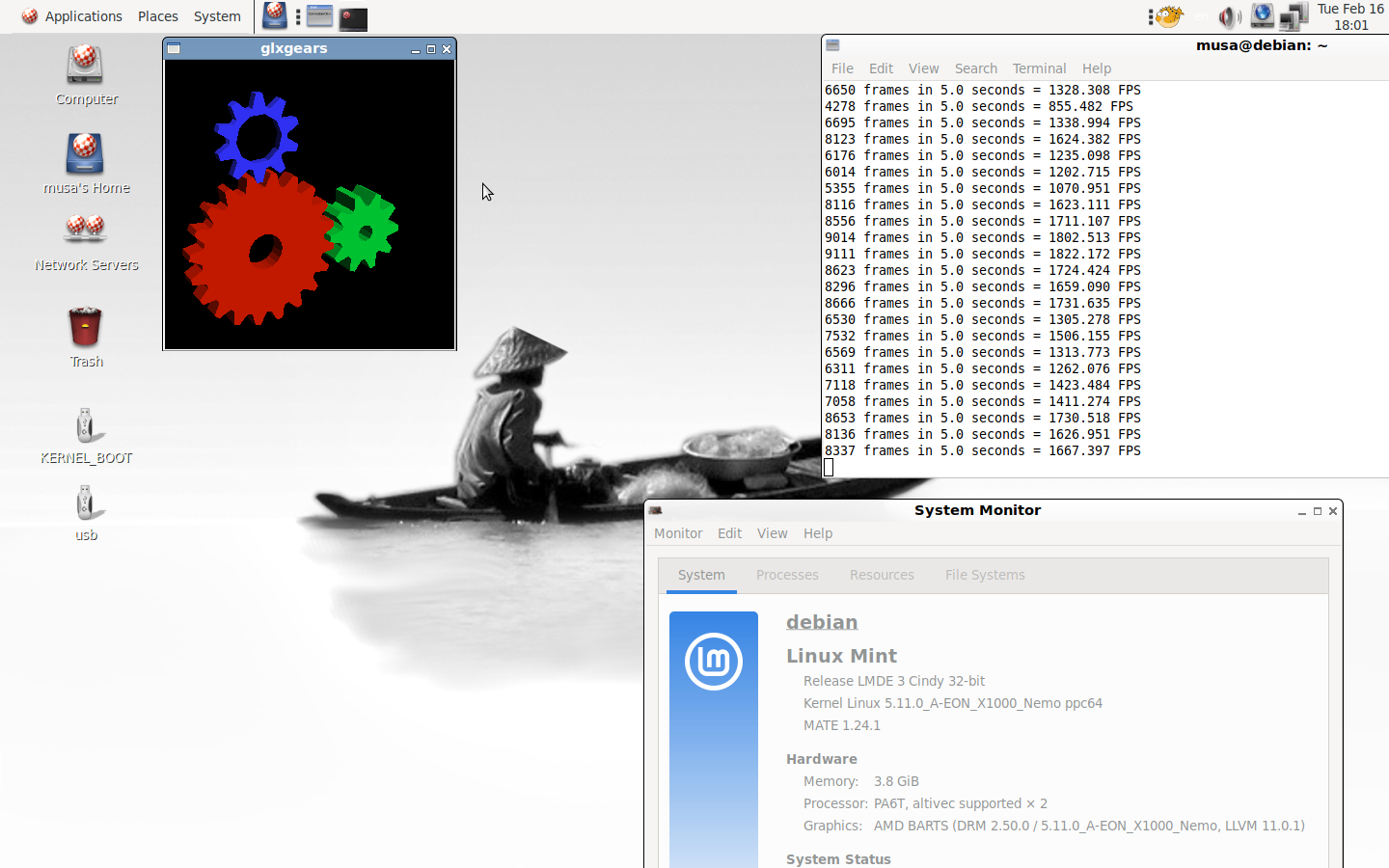Screen dimensions: 1389x868
Task: Select the usb drive desktop icon
Action: (86, 503)
